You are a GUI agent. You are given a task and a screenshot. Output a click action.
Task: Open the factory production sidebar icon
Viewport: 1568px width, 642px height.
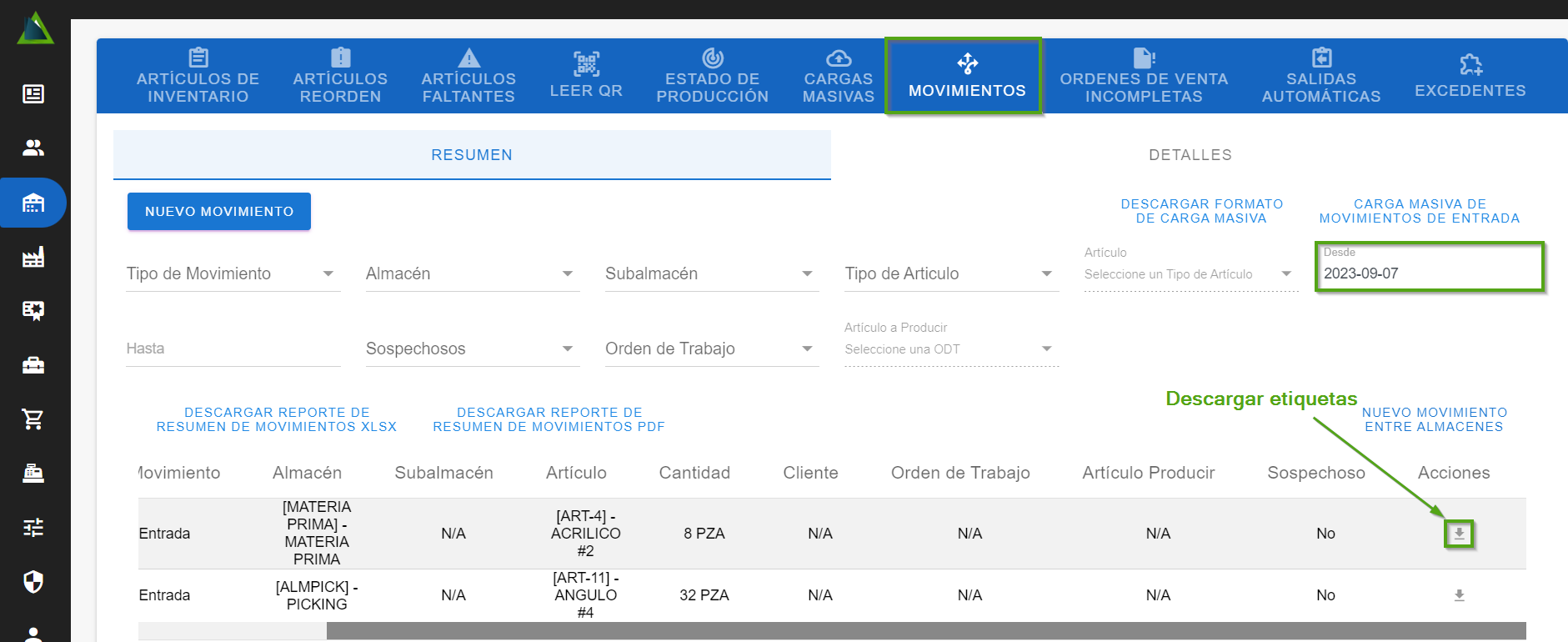click(33, 257)
